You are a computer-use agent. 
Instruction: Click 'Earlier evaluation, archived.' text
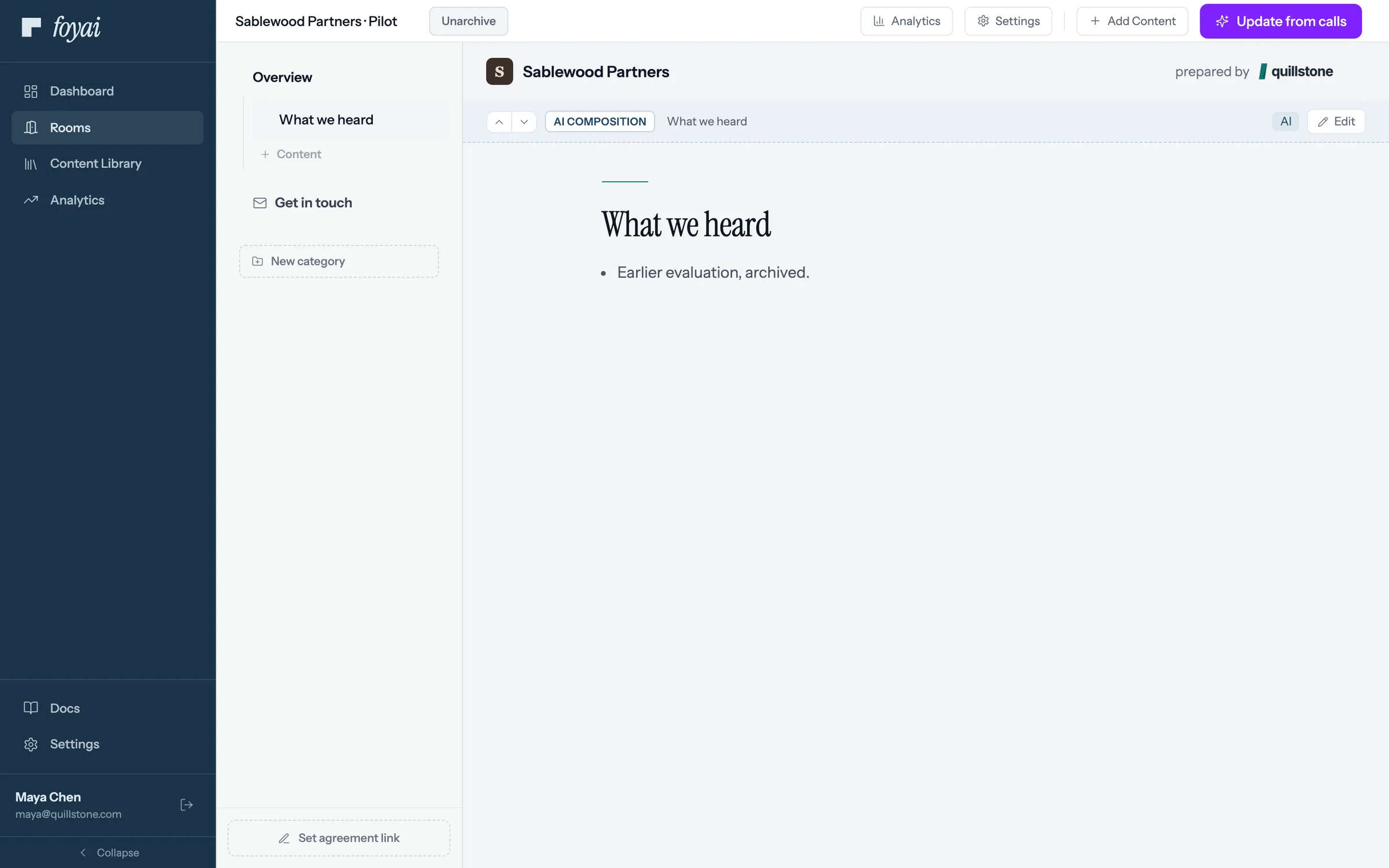[x=713, y=273]
